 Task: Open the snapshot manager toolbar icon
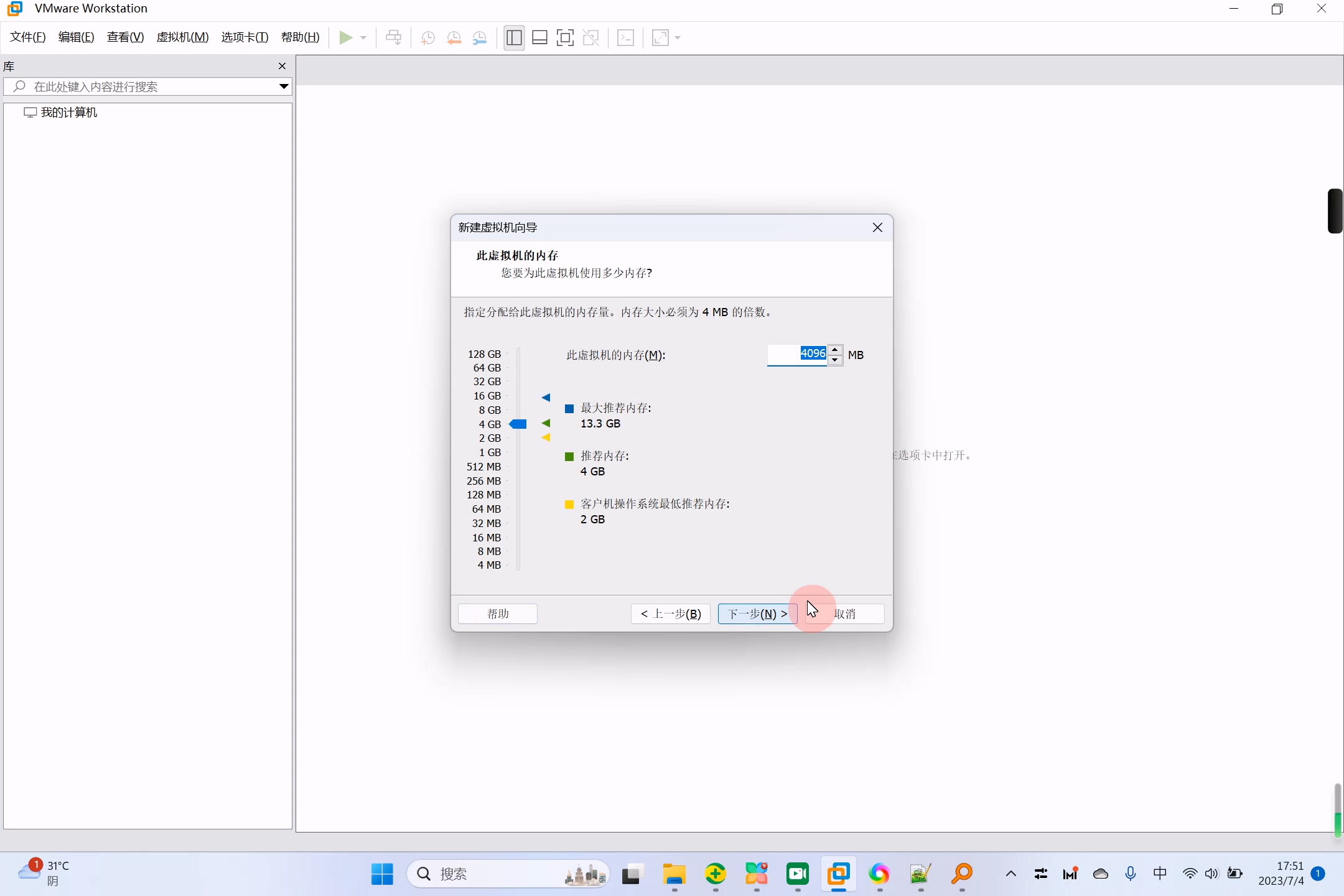coord(480,38)
